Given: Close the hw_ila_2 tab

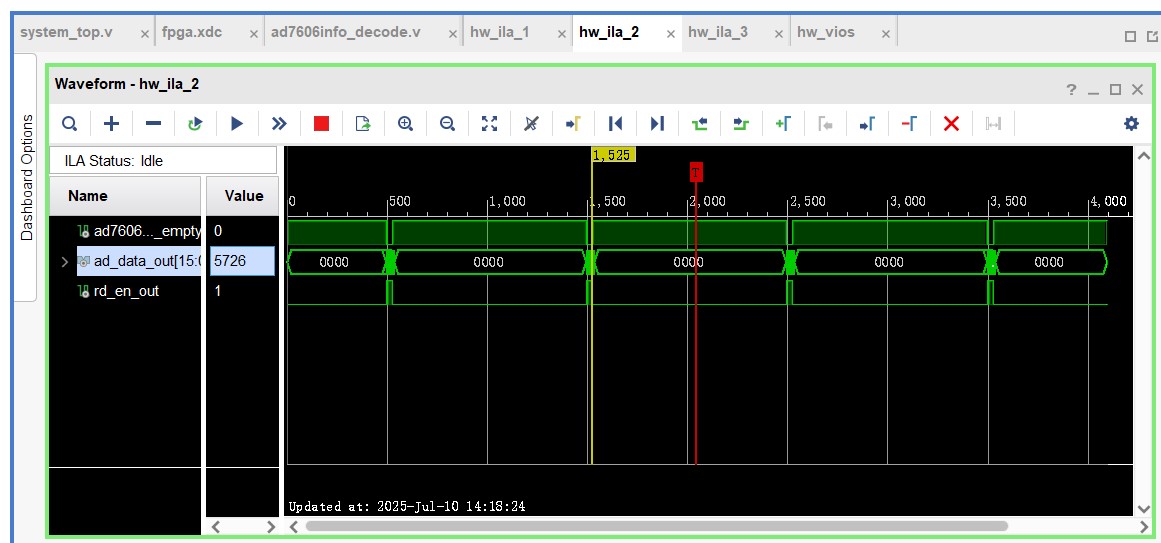Looking at the screenshot, I should [x=670, y=34].
